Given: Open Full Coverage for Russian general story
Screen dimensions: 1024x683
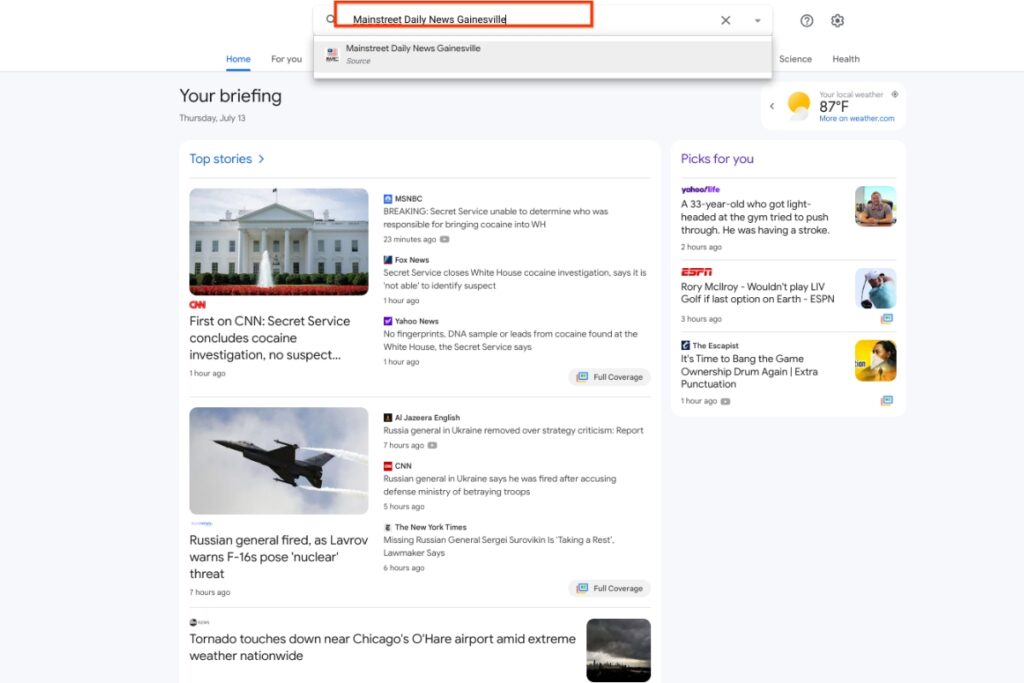Looking at the screenshot, I should [x=610, y=588].
